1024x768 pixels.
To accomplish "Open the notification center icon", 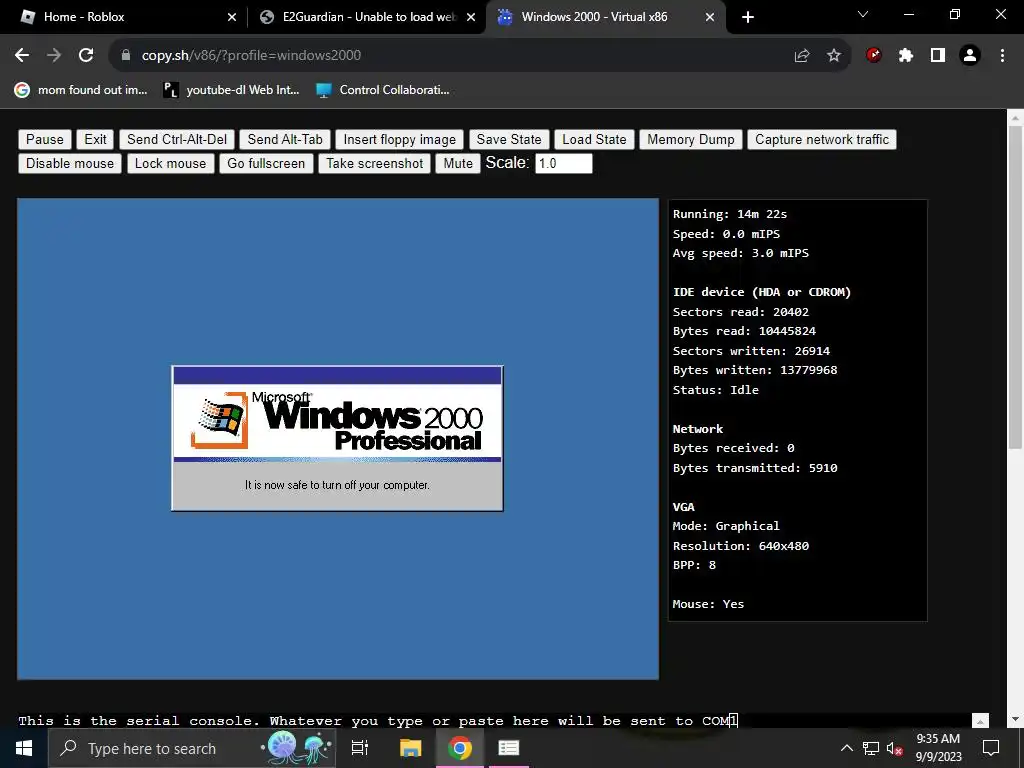I will pyautogui.click(x=991, y=748).
